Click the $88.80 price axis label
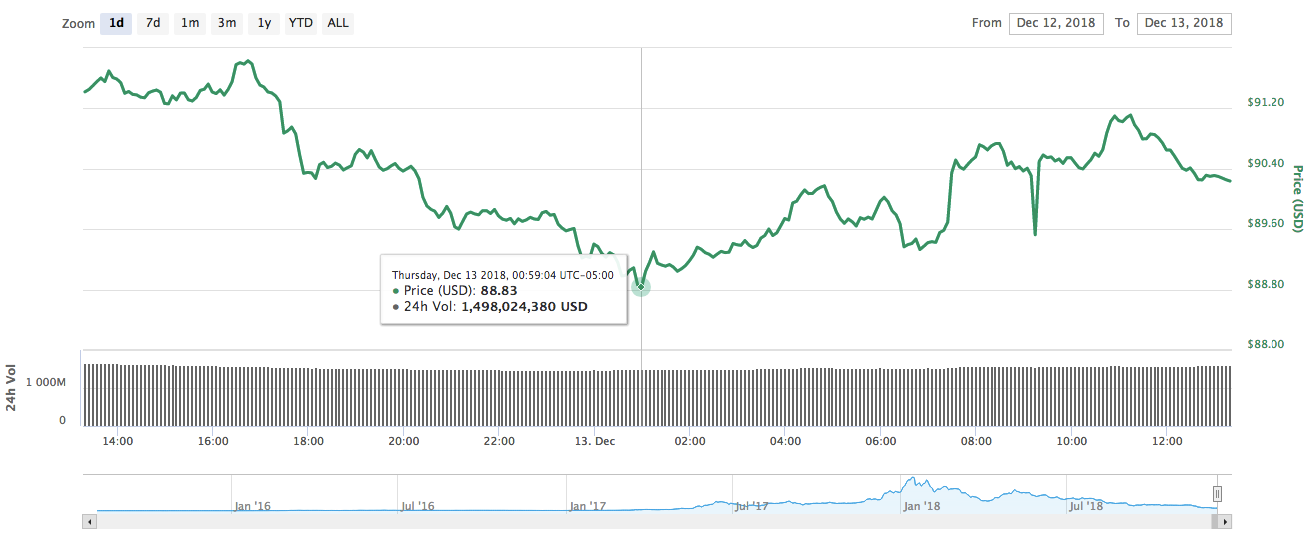The width and height of the screenshot is (1312, 539). 1265,284
